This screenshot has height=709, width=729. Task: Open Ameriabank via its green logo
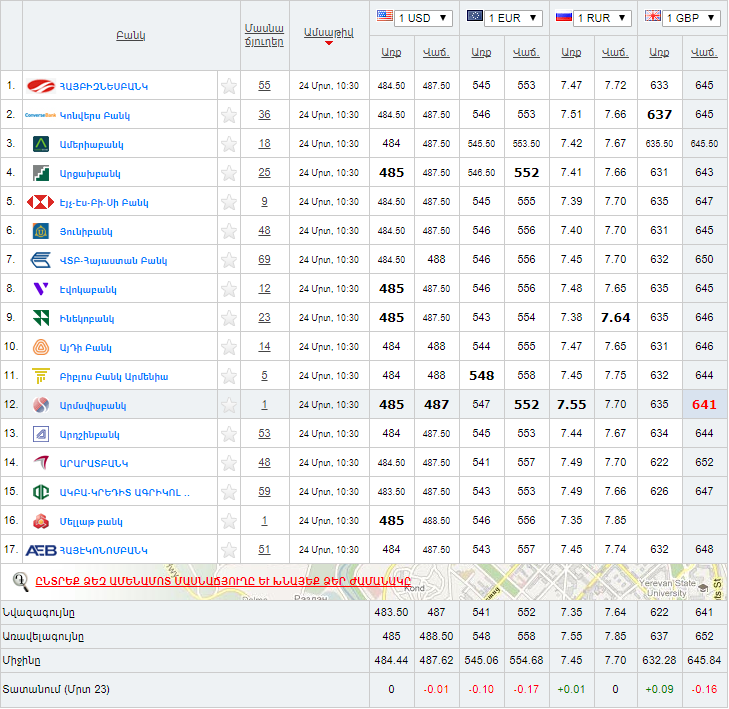[41, 144]
